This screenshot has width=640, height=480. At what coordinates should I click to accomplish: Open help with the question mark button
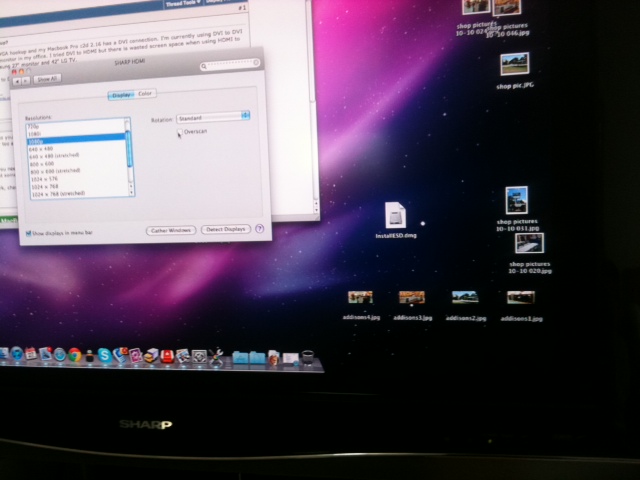pyautogui.click(x=259, y=229)
